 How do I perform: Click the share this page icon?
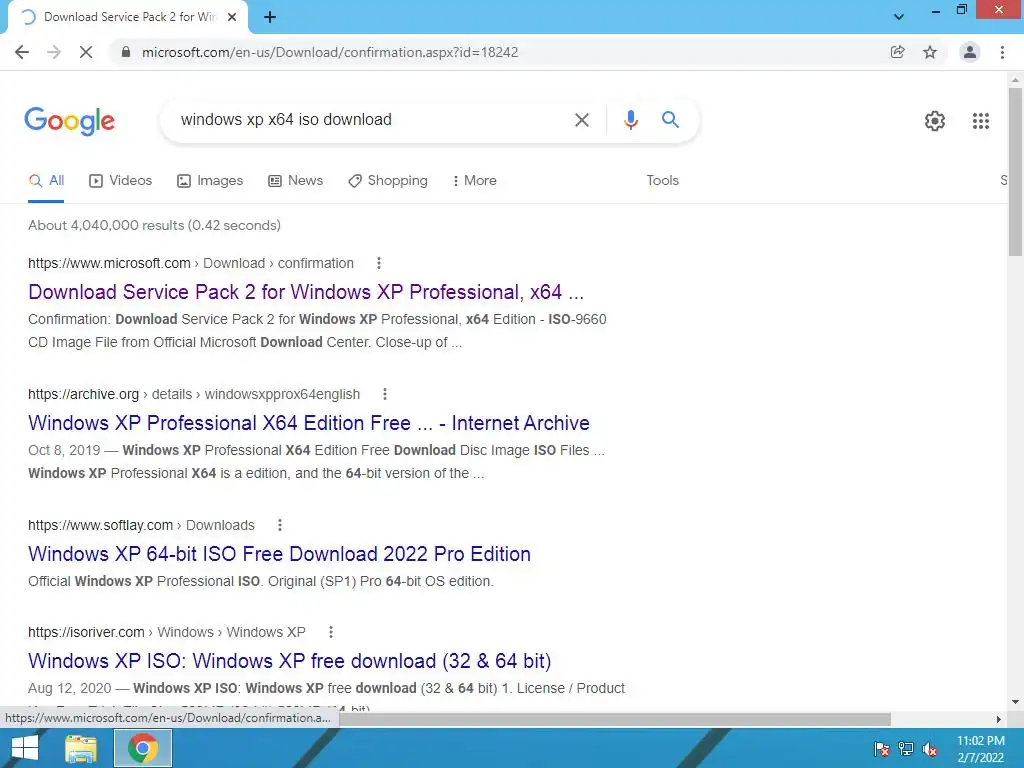coord(898,52)
